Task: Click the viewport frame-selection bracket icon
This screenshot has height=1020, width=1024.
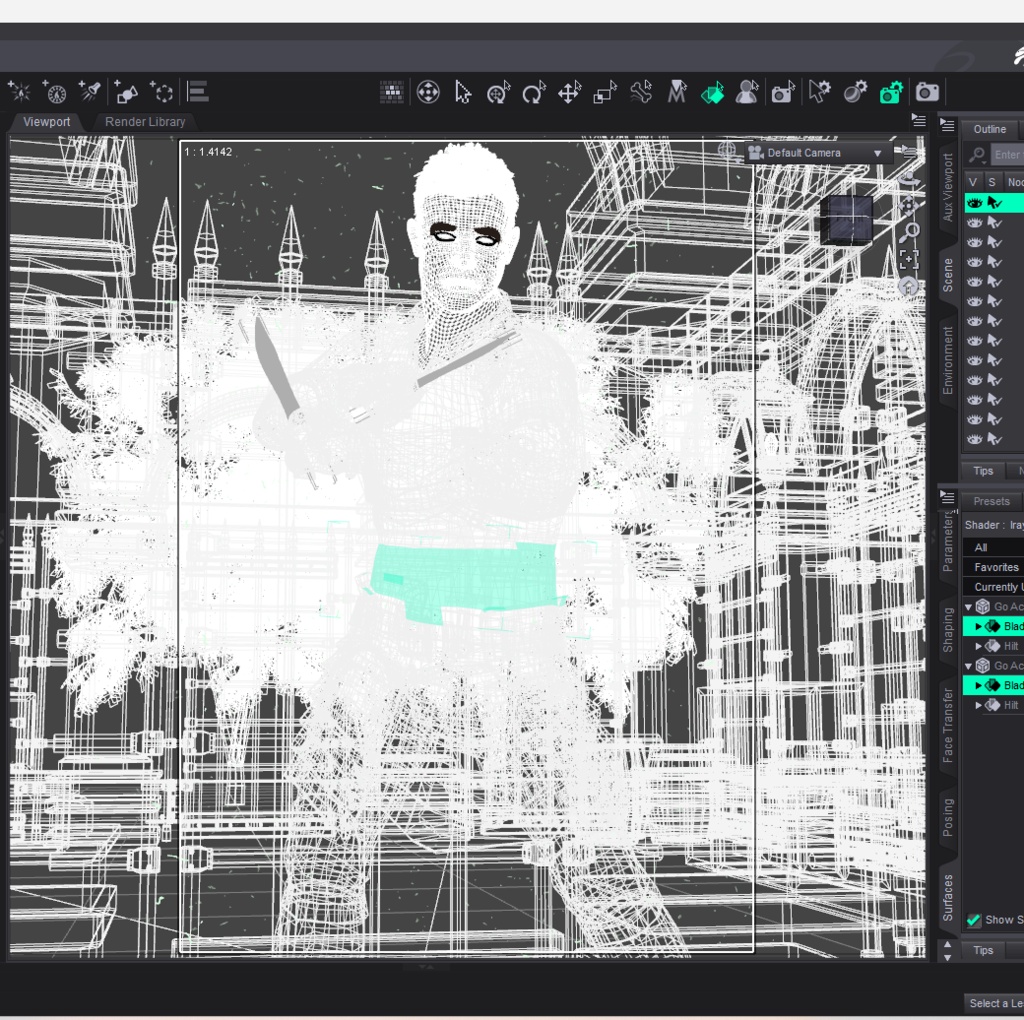Action: 908,260
